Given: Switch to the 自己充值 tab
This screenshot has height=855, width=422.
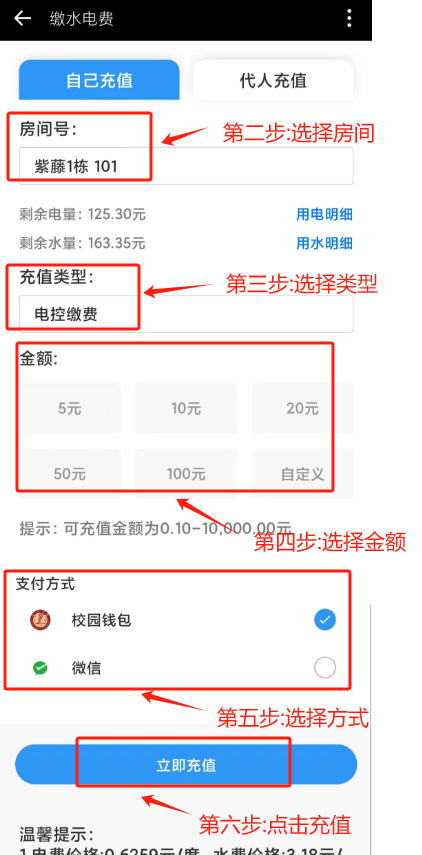Looking at the screenshot, I should (99, 80).
